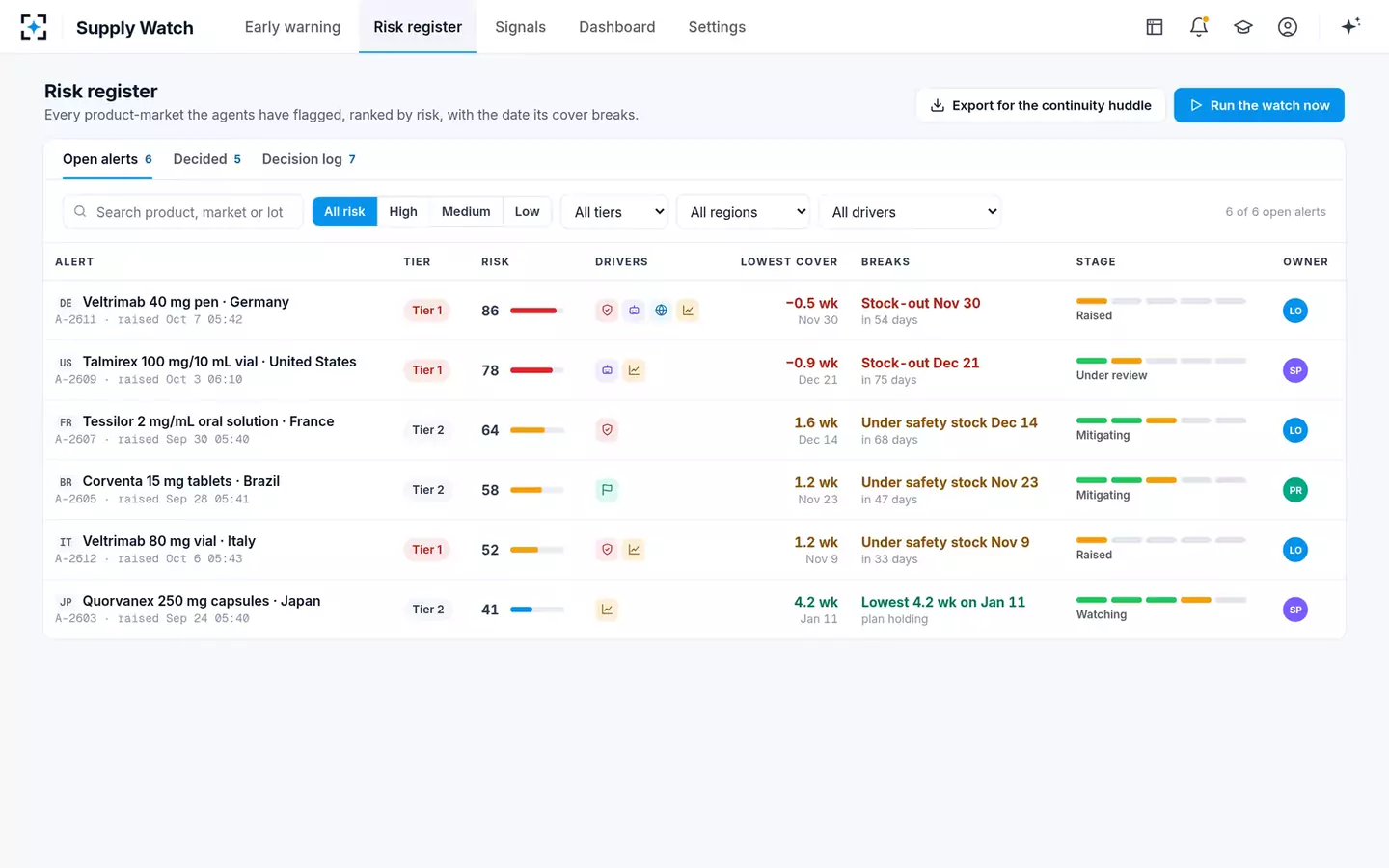This screenshot has height=868, width=1389.
Task: Open the user account icon
Action: pos(1288,27)
